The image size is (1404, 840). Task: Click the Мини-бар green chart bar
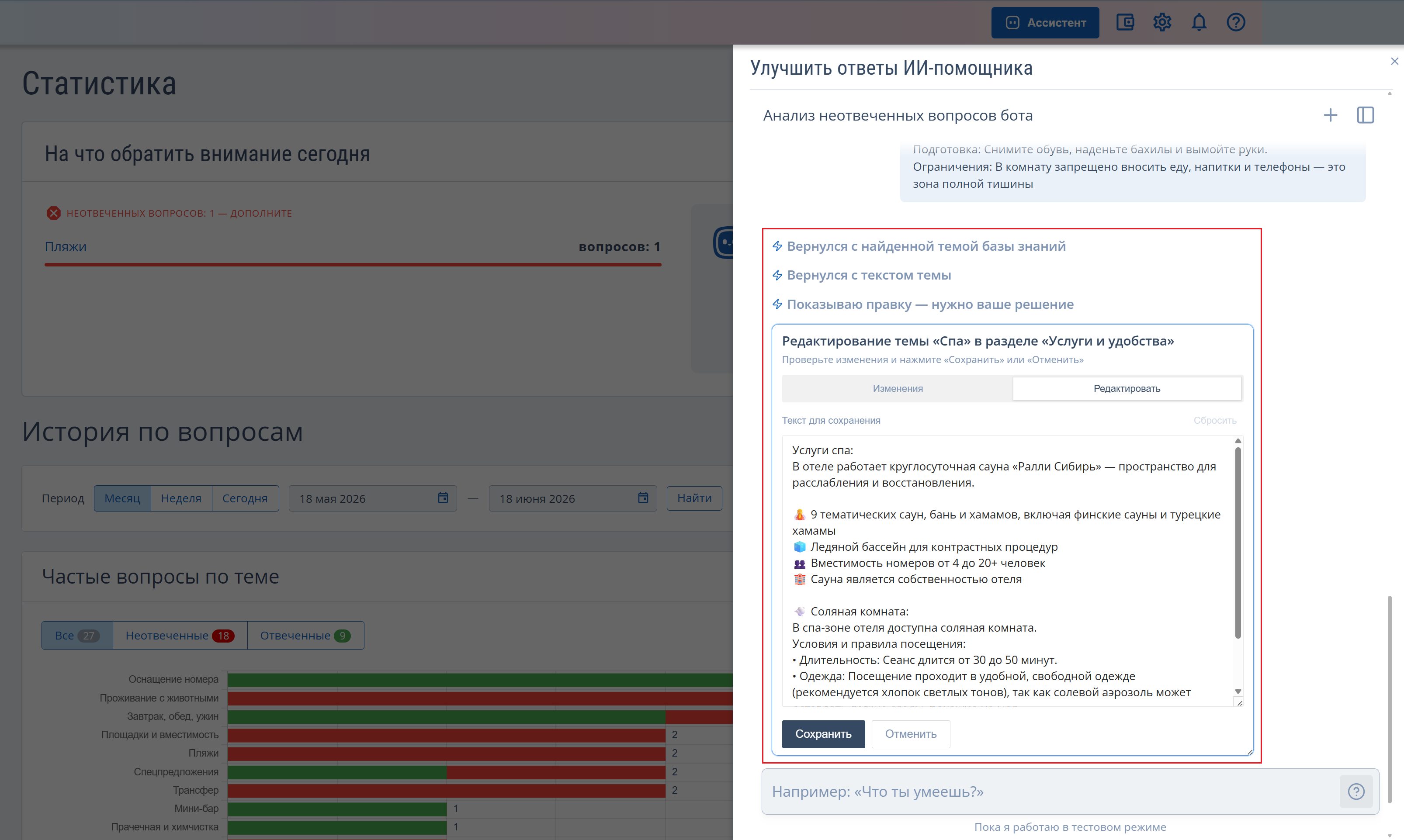337,809
